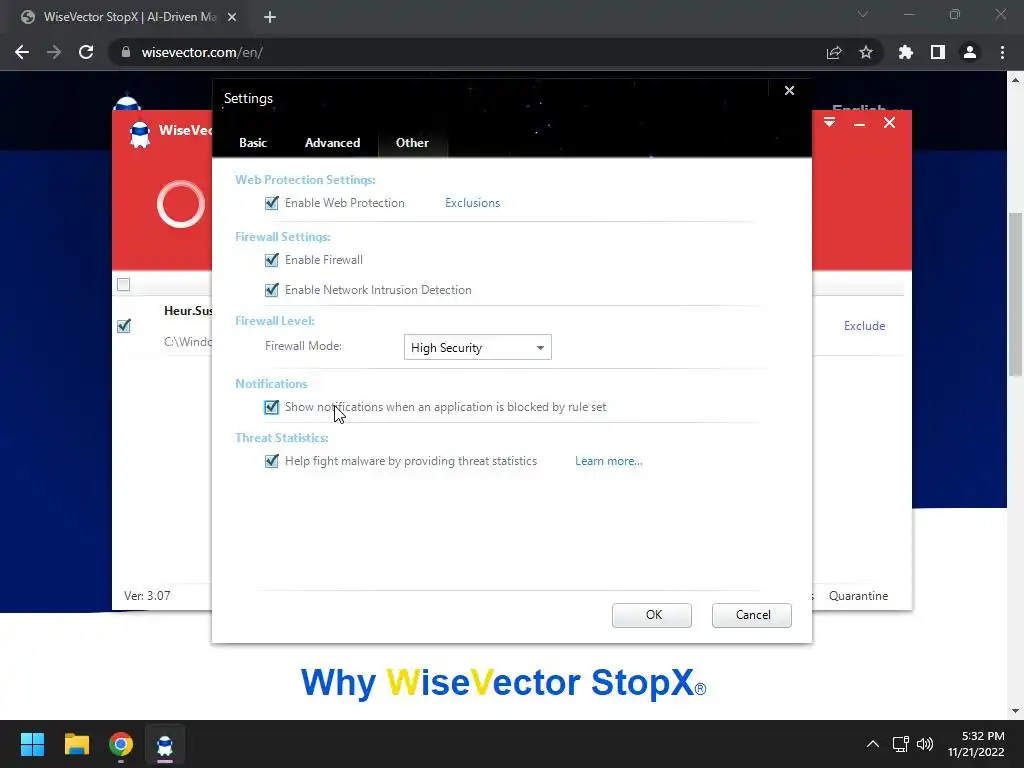1024x768 pixels.
Task: Share this page icon in address bar
Action: click(834, 52)
